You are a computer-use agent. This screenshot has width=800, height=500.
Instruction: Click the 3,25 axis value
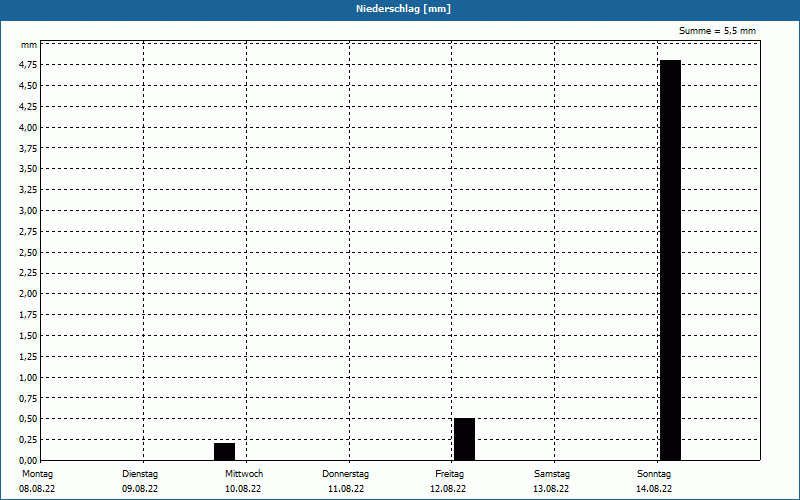click(29, 190)
